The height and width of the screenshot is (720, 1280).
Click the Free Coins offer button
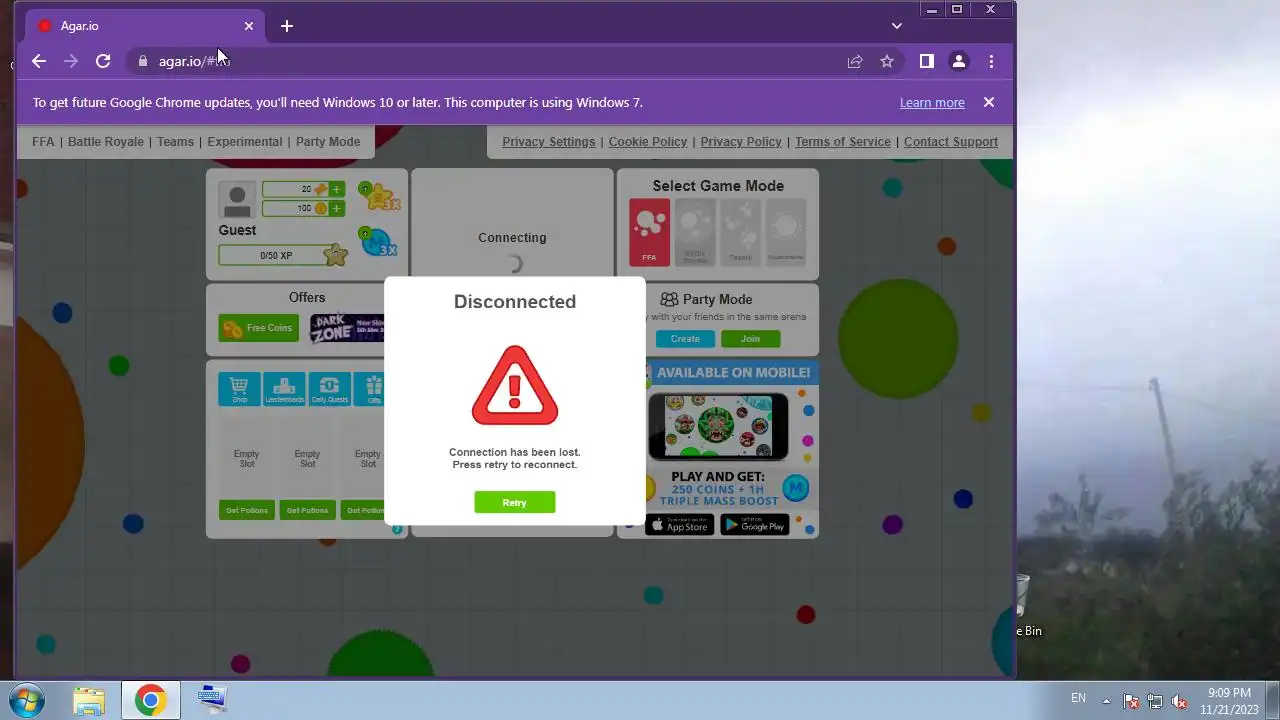(x=259, y=328)
